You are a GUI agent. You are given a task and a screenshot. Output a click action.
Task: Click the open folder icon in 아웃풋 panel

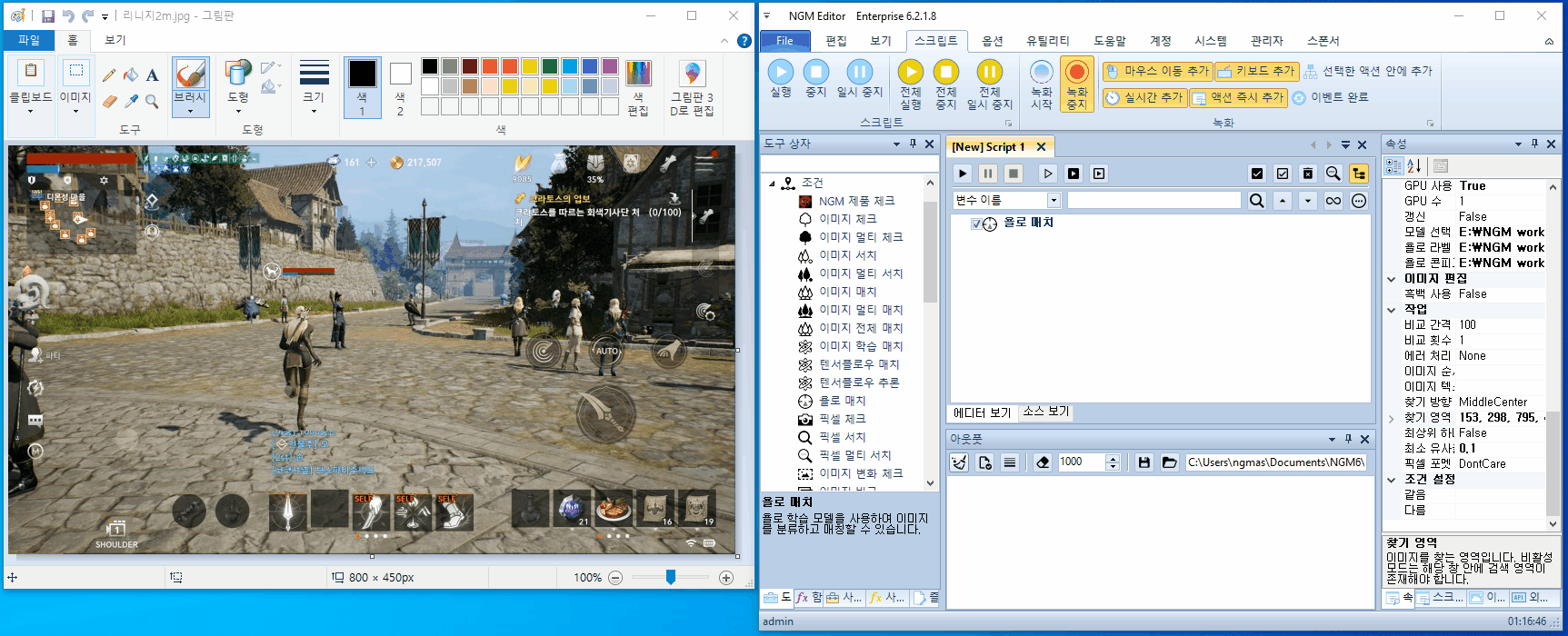pyautogui.click(x=1170, y=462)
